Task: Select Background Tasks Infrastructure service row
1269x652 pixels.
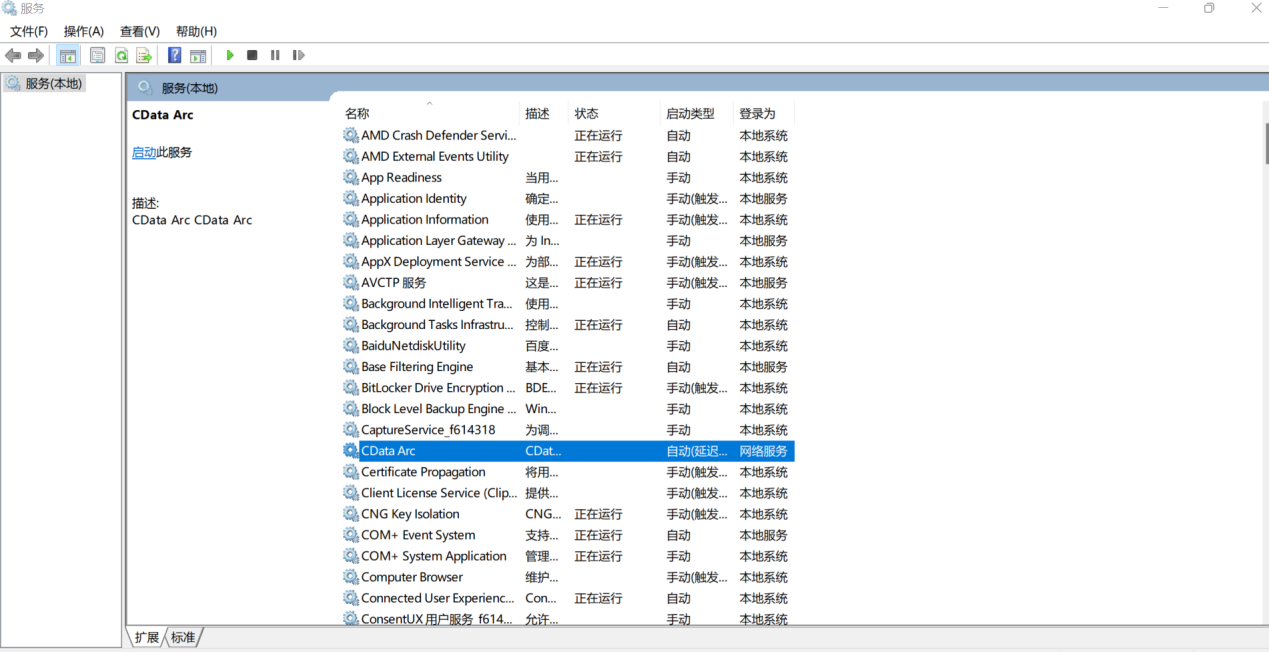Action: click(567, 325)
